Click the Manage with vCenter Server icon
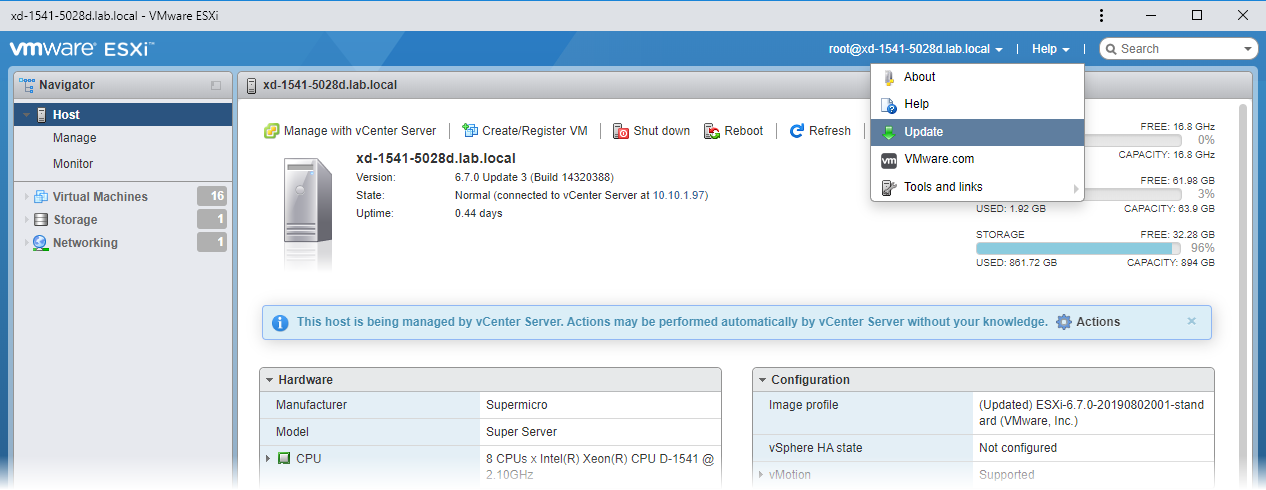This screenshot has height=490, width=1266. (271, 131)
